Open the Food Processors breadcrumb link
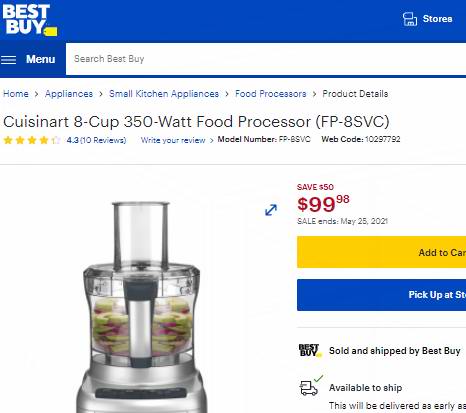This screenshot has width=466, height=413. click(x=271, y=94)
